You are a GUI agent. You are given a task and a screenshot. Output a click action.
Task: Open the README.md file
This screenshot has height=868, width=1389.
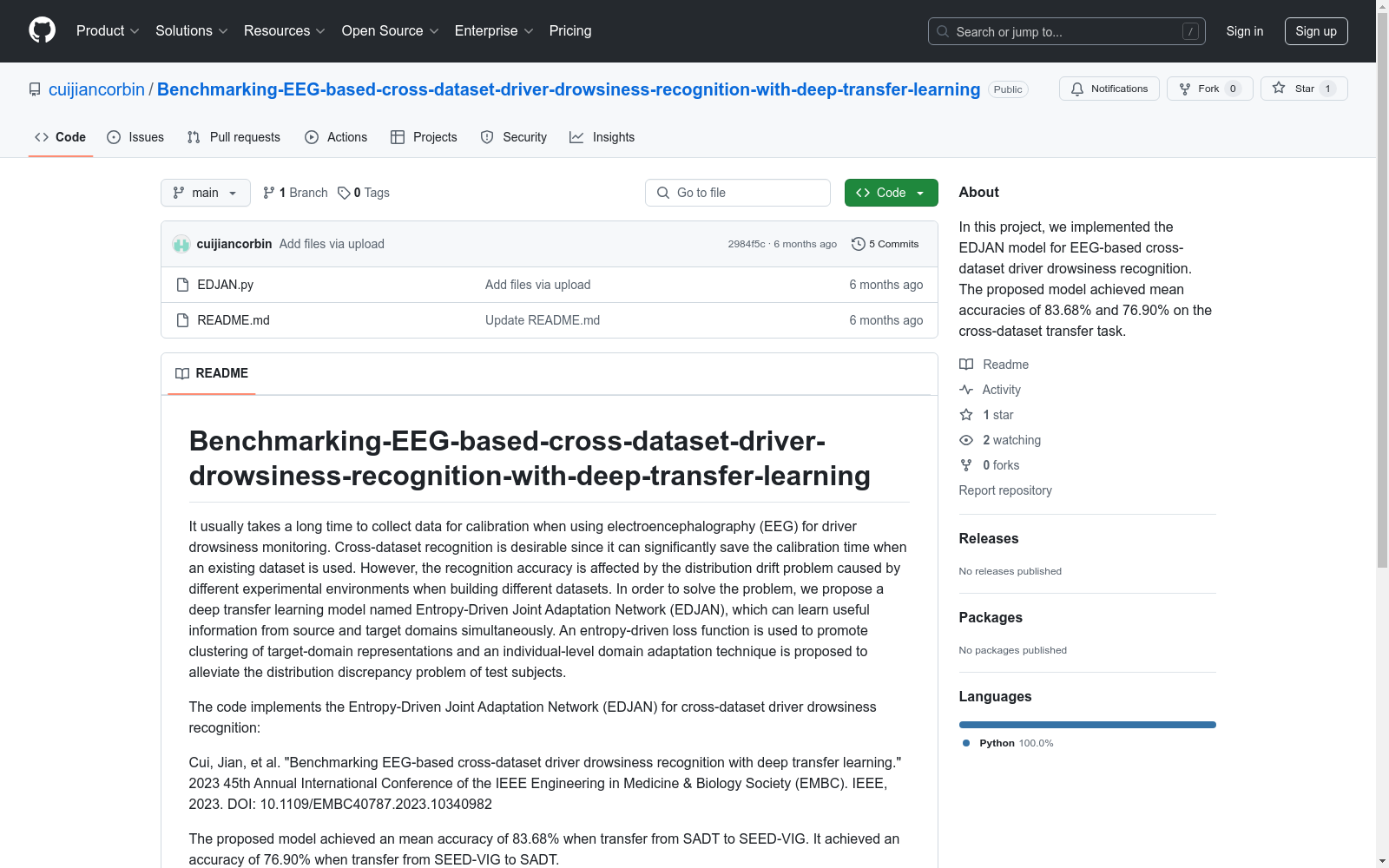coord(234,320)
